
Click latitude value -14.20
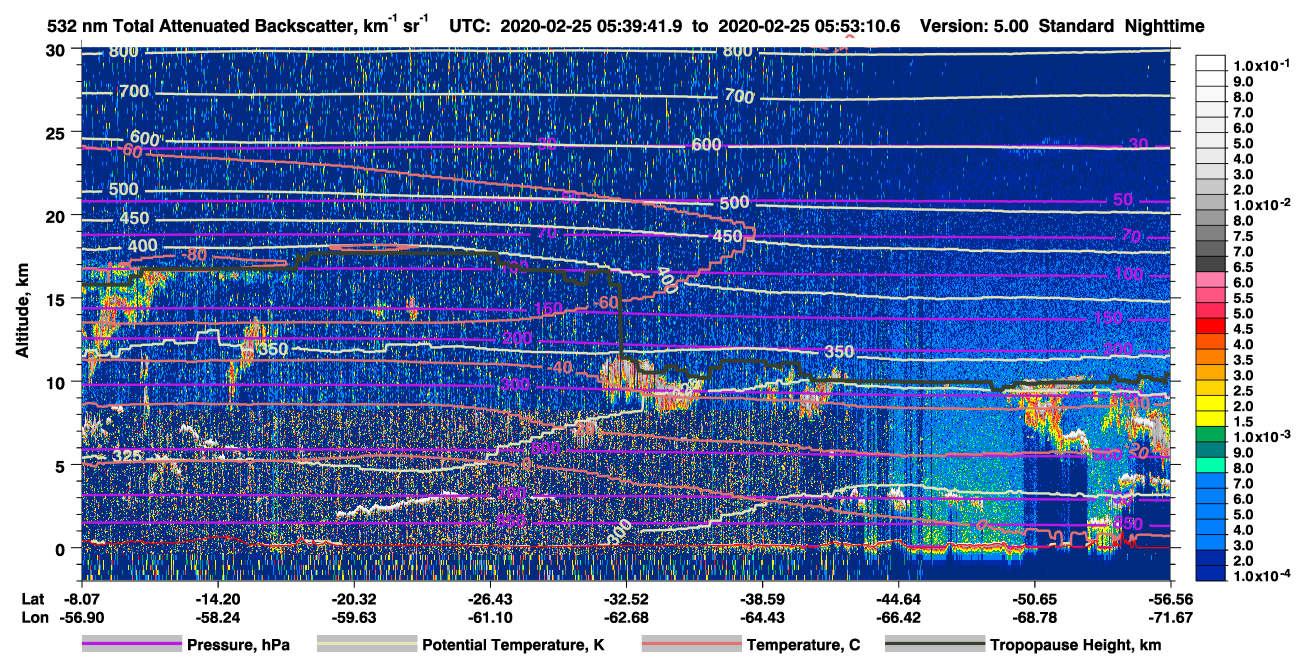click(217, 599)
